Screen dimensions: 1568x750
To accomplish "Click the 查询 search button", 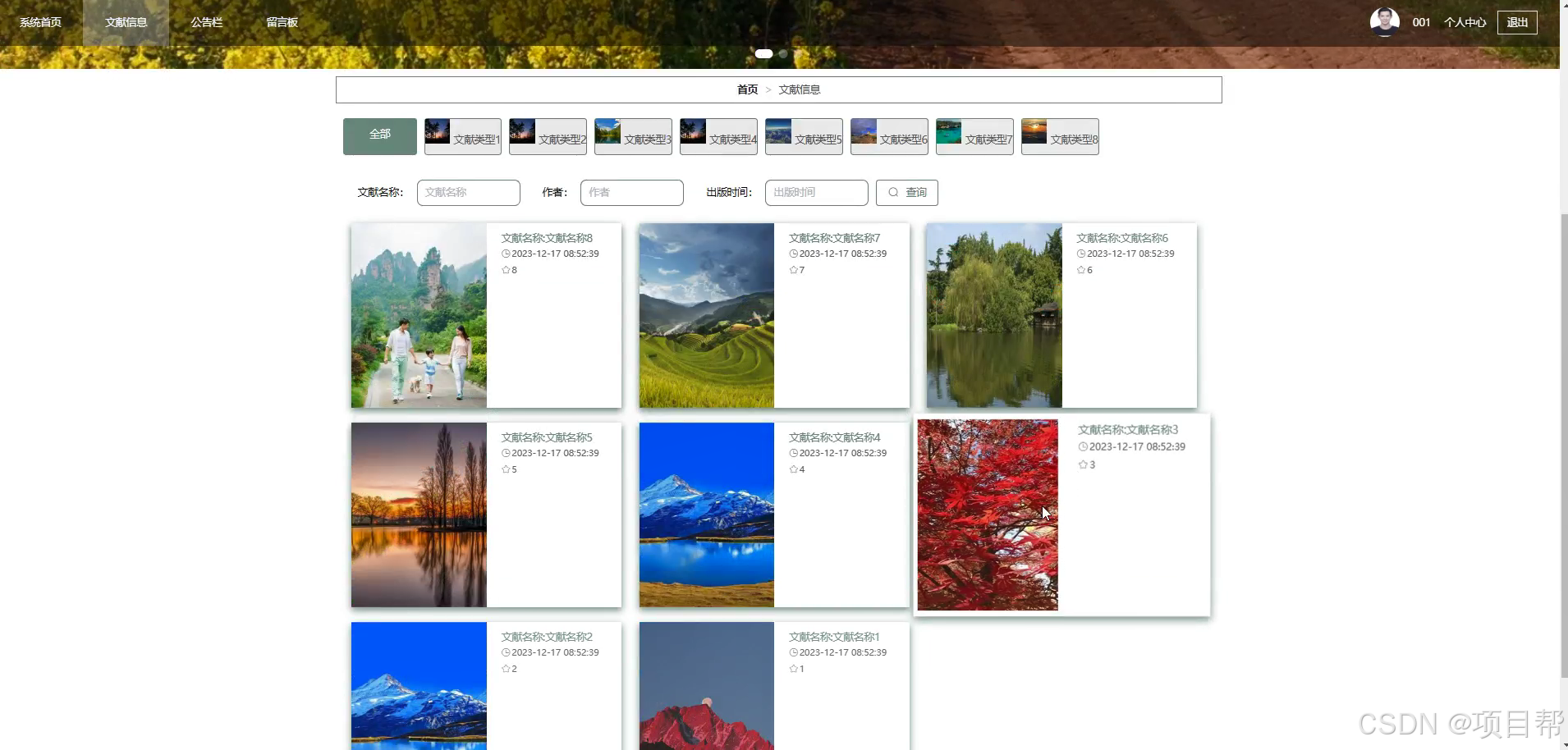I will click(x=907, y=192).
